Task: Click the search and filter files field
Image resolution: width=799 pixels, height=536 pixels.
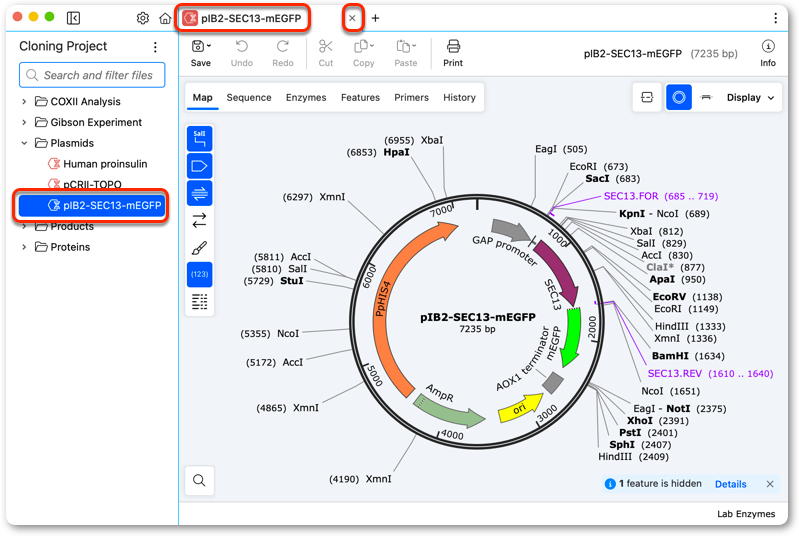Action: (x=92, y=75)
